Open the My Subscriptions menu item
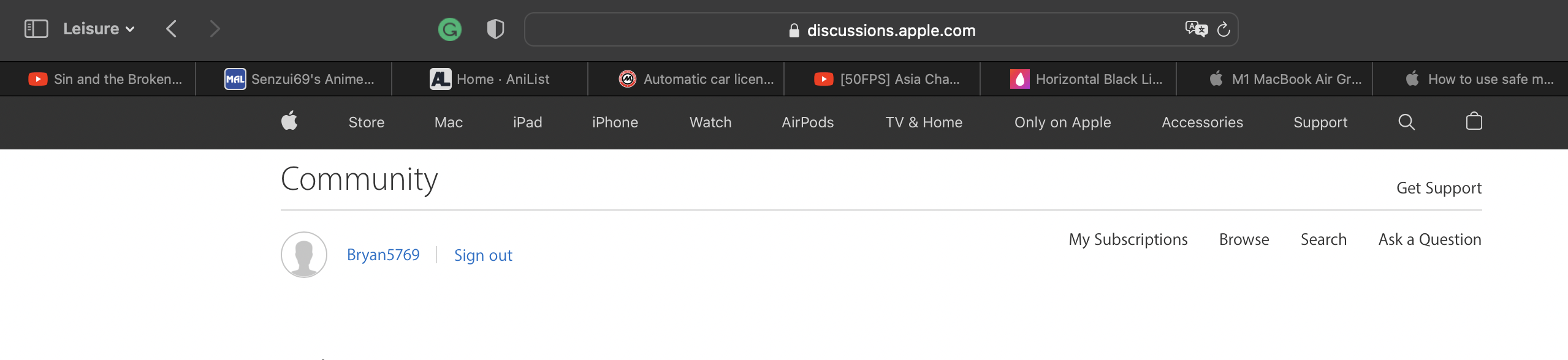 click(x=1127, y=239)
